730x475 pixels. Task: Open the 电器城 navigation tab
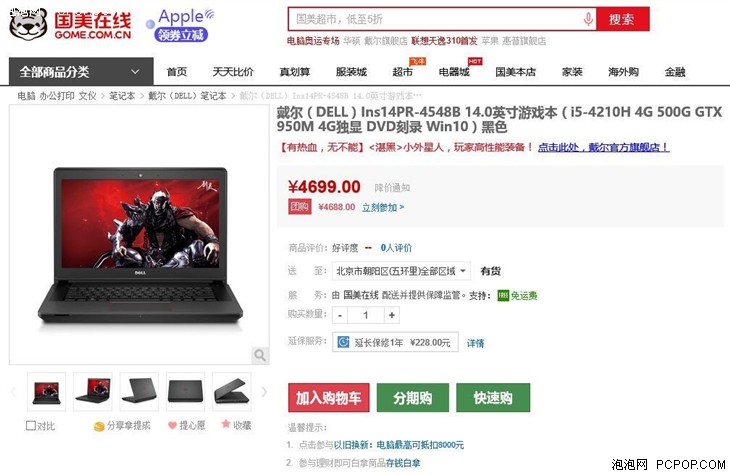pos(454,72)
